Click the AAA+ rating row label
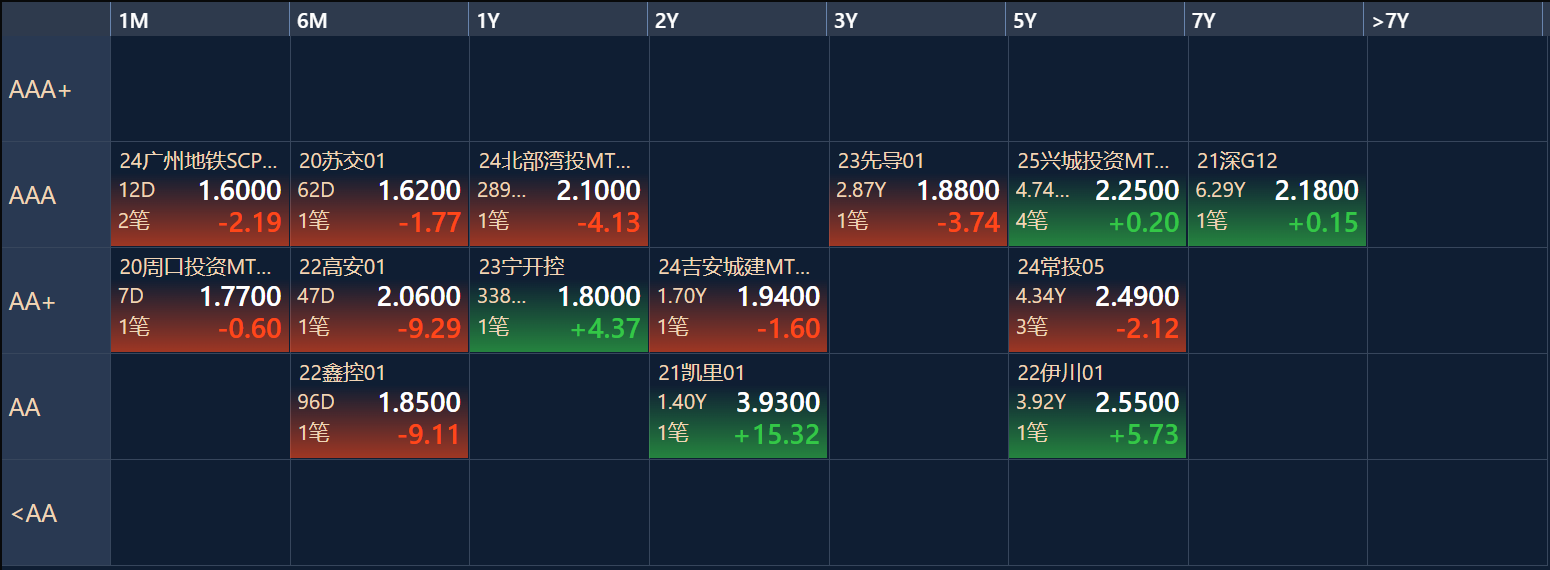 tap(55, 90)
